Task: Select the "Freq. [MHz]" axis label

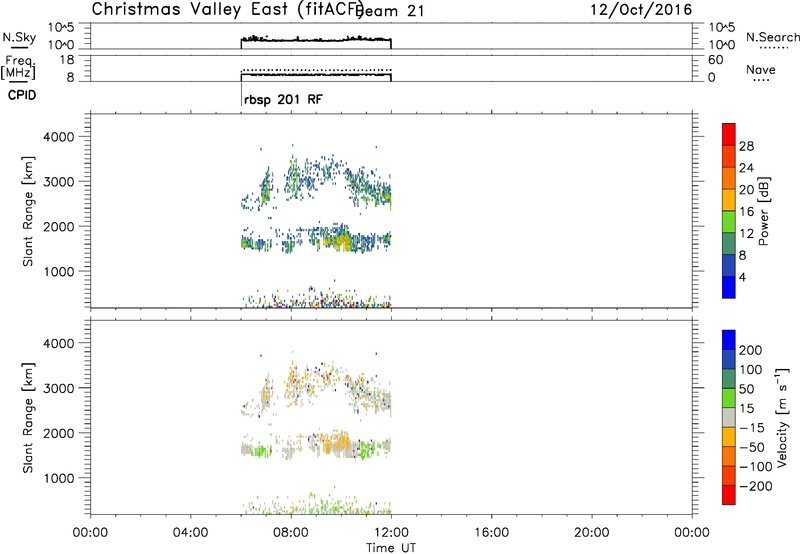Action: 18,68
